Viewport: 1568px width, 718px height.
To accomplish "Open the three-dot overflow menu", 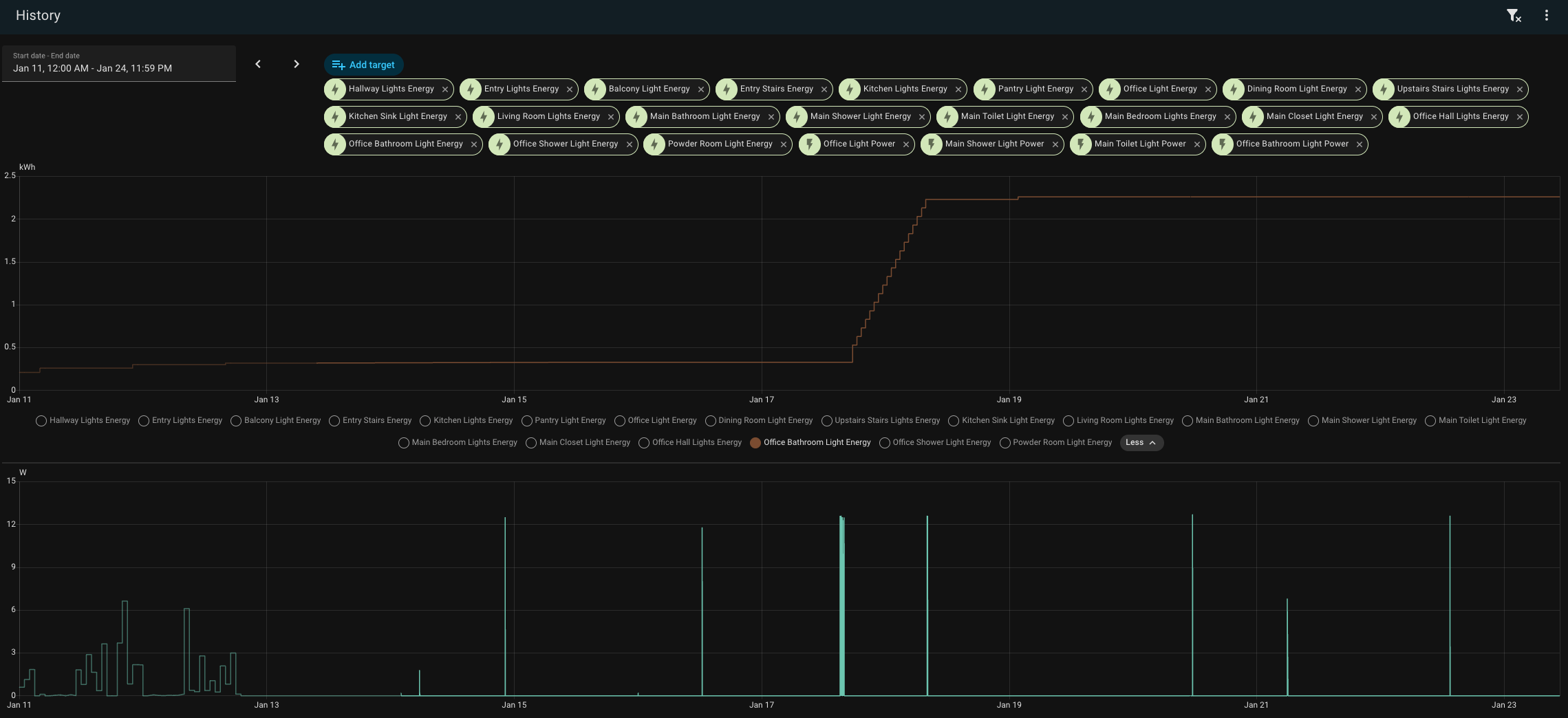I will click(x=1546, y=16).
